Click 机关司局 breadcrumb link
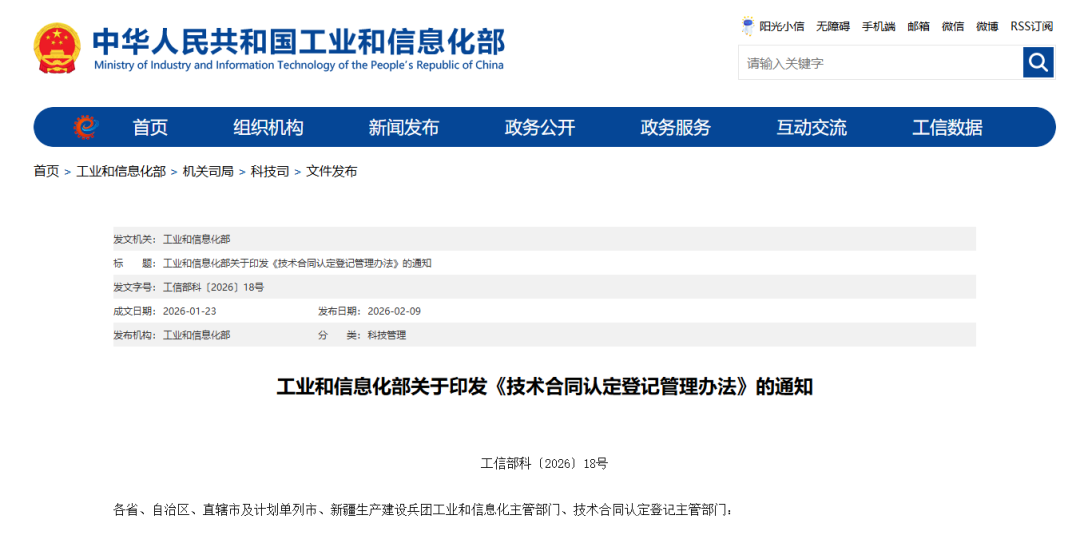Image resolution: width=1080 pixels, height=539 pixels. [x=208, y=172]
